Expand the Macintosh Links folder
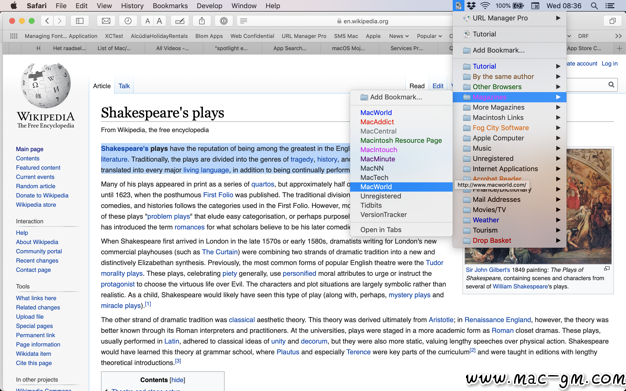Viewport: 626px width, 391px height. pos(509,117)
